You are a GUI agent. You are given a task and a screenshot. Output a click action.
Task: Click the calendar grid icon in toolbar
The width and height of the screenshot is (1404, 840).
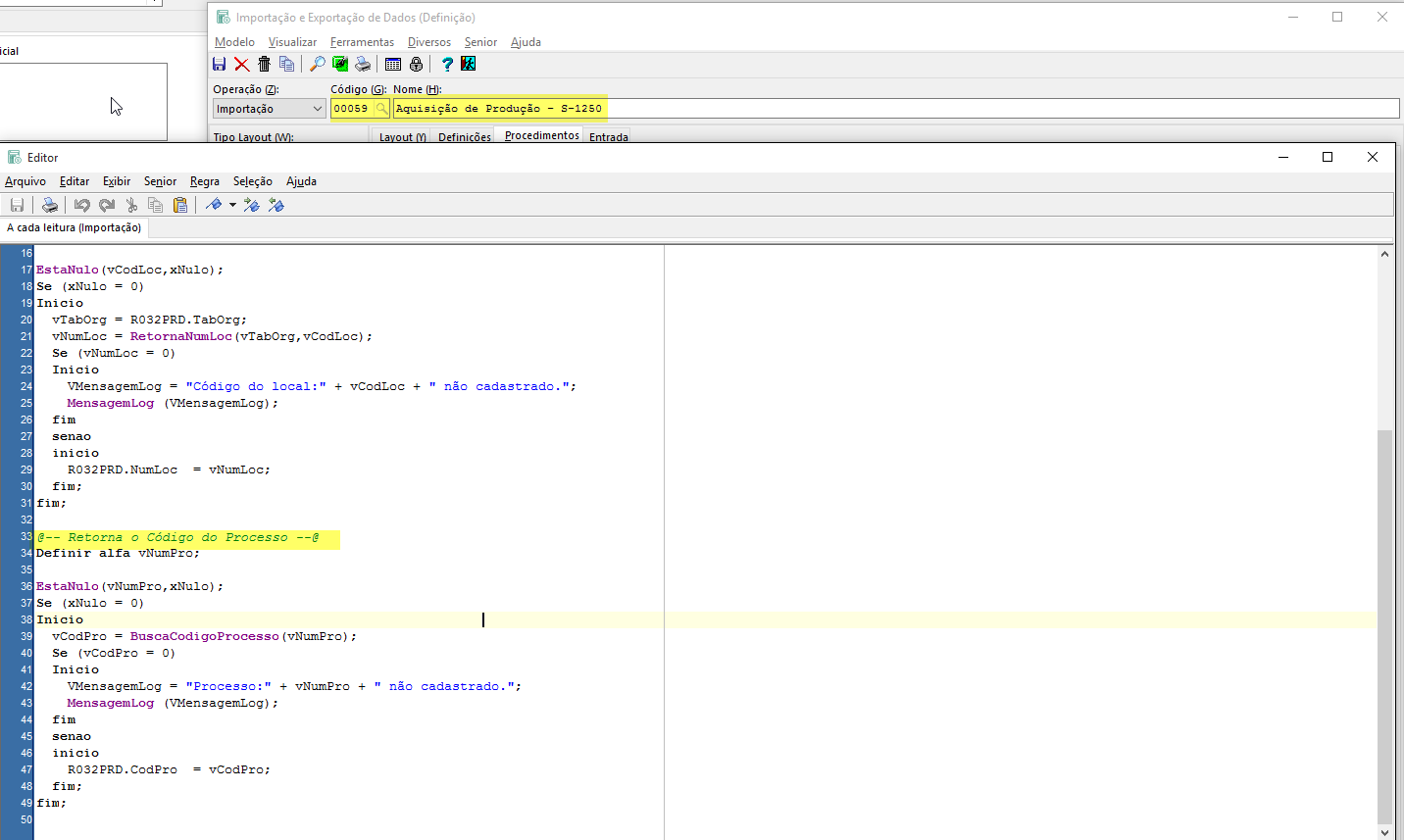393,65
